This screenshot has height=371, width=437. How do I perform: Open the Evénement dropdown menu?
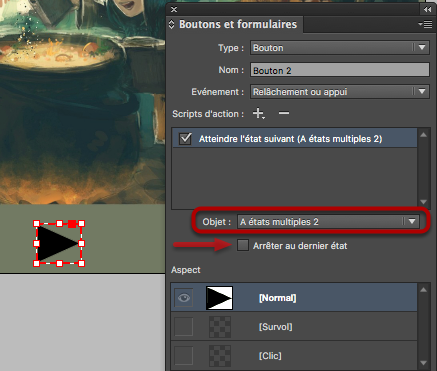340,92
